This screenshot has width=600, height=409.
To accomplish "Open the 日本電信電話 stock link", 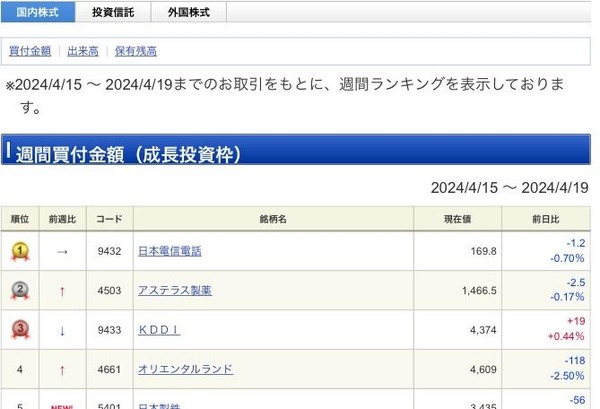I will pyautogui.click(x=170, y=251).
